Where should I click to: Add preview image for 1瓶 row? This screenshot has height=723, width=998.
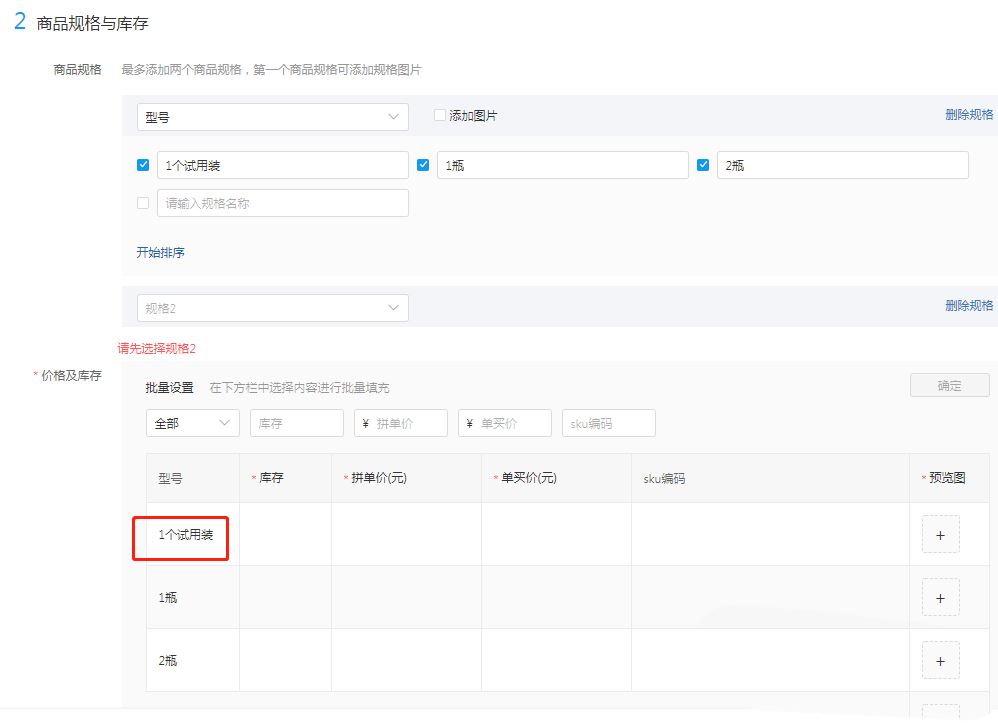pos(940,598)
